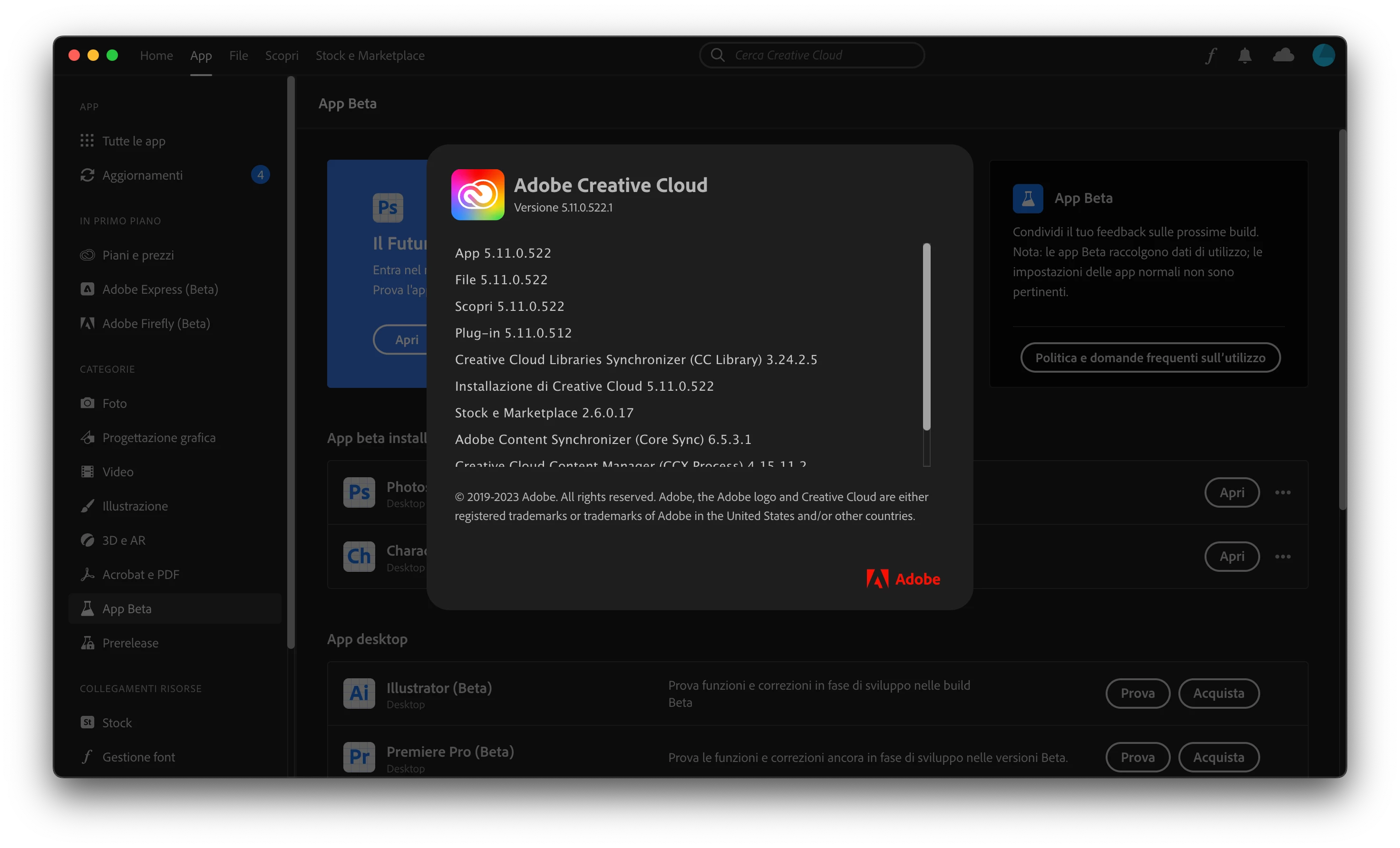This screenshot has width=1400, height=848.
Task: Open Prerelease in sidebar
Action: (x=130, y=643)
